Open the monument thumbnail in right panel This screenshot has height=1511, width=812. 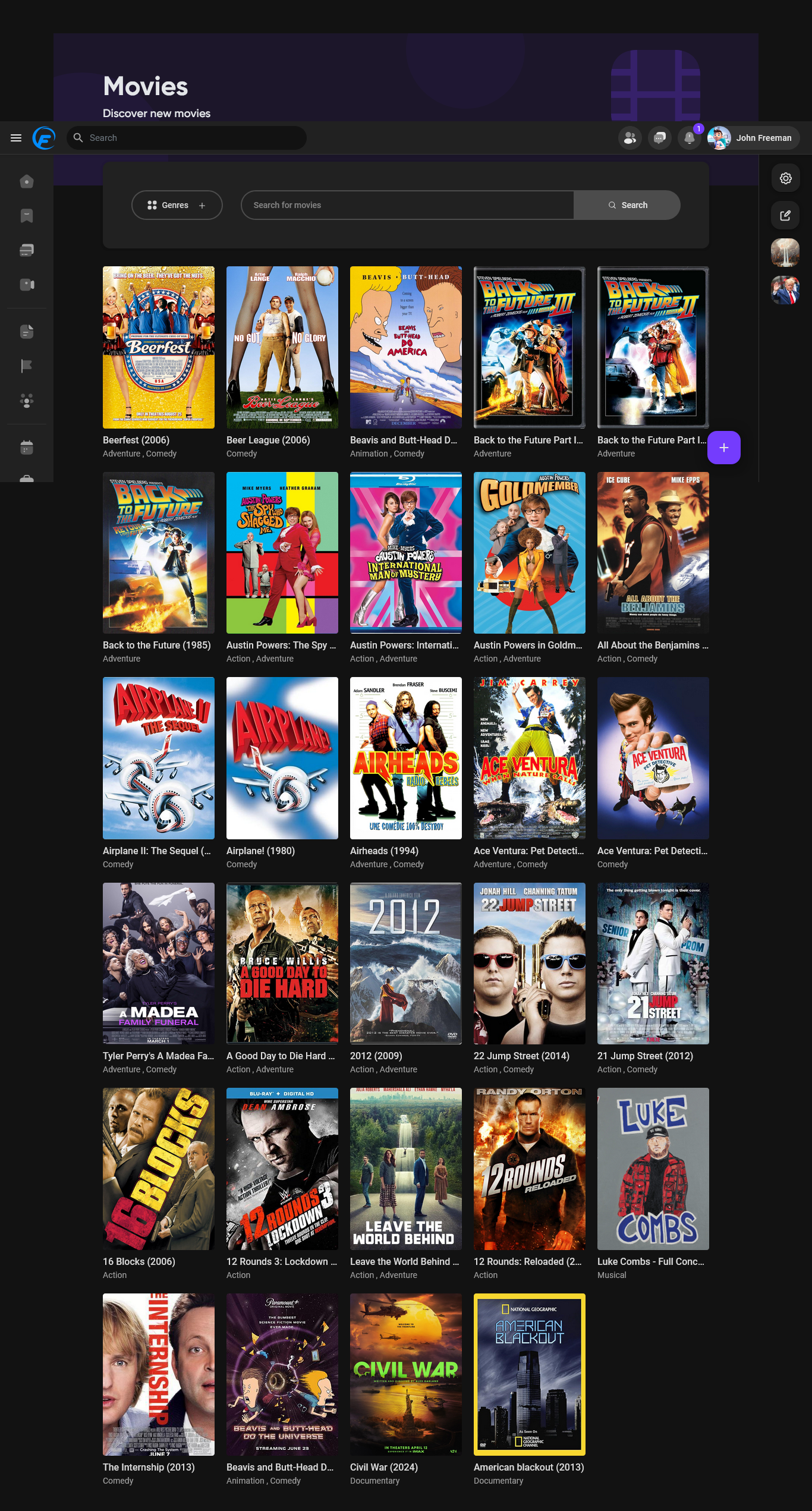click(785, 253)
